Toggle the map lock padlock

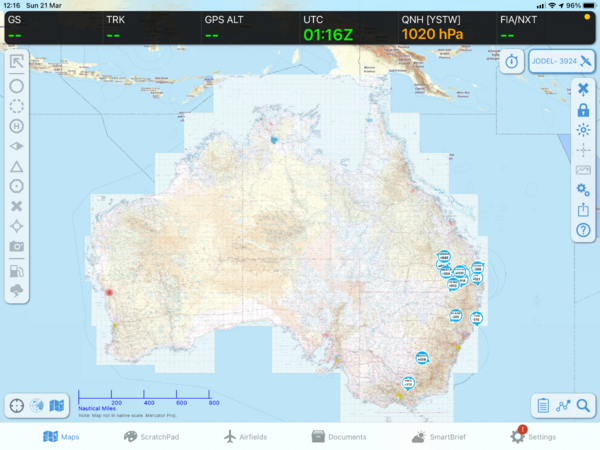pos(583,110)
